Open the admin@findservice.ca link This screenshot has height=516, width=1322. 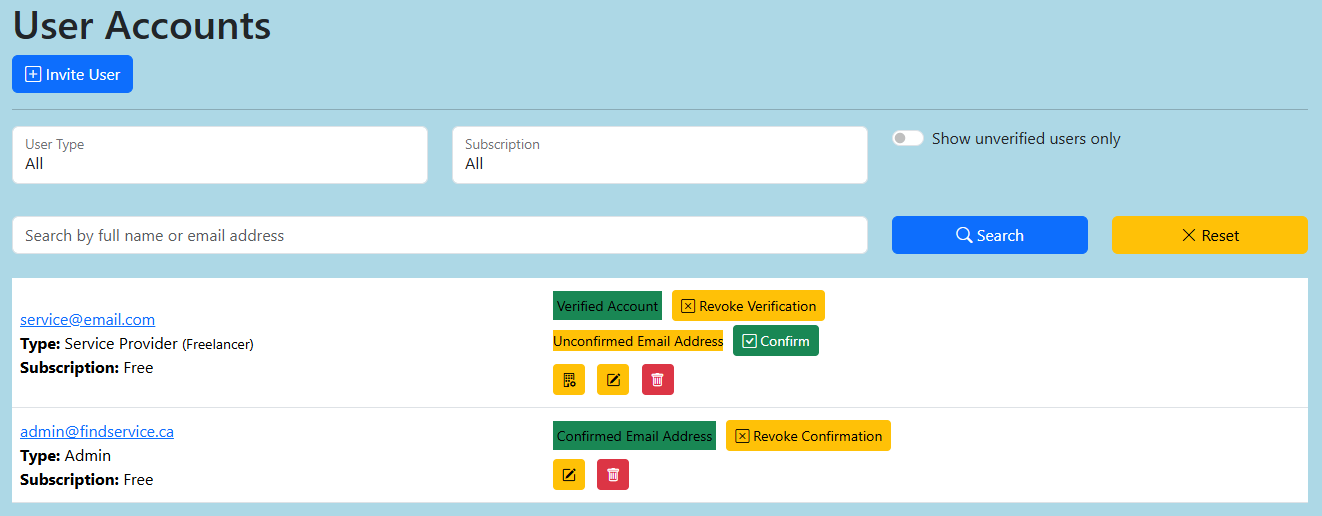97,432
